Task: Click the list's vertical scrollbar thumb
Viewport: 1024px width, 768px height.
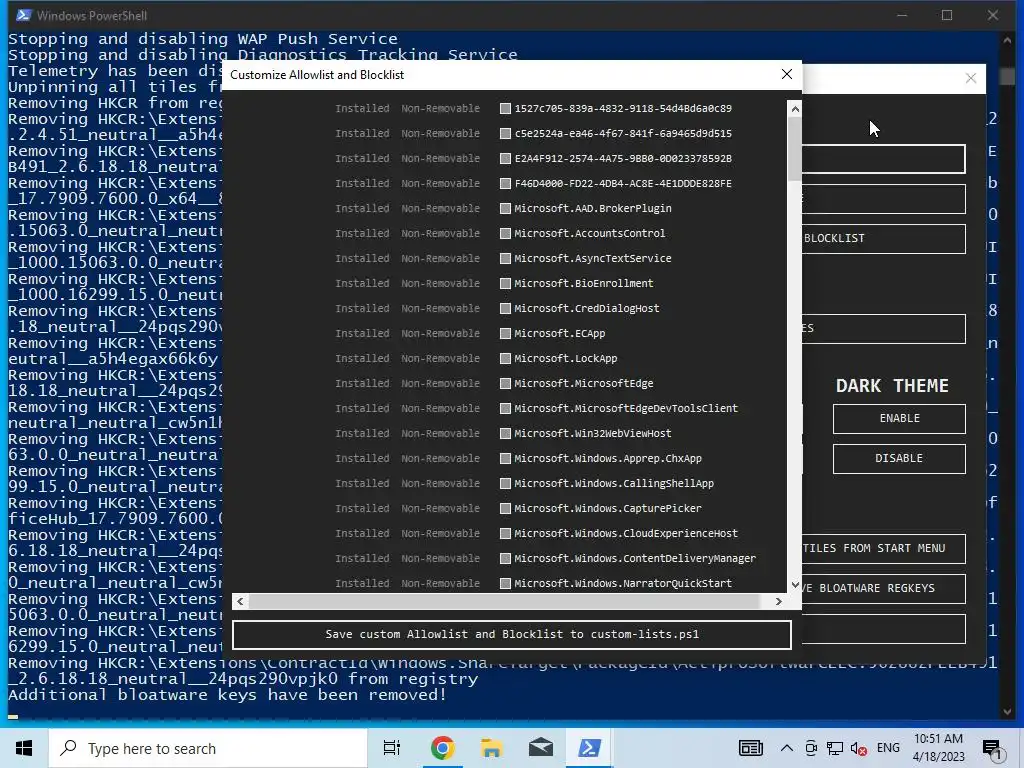Action: (x=795, y=149)
